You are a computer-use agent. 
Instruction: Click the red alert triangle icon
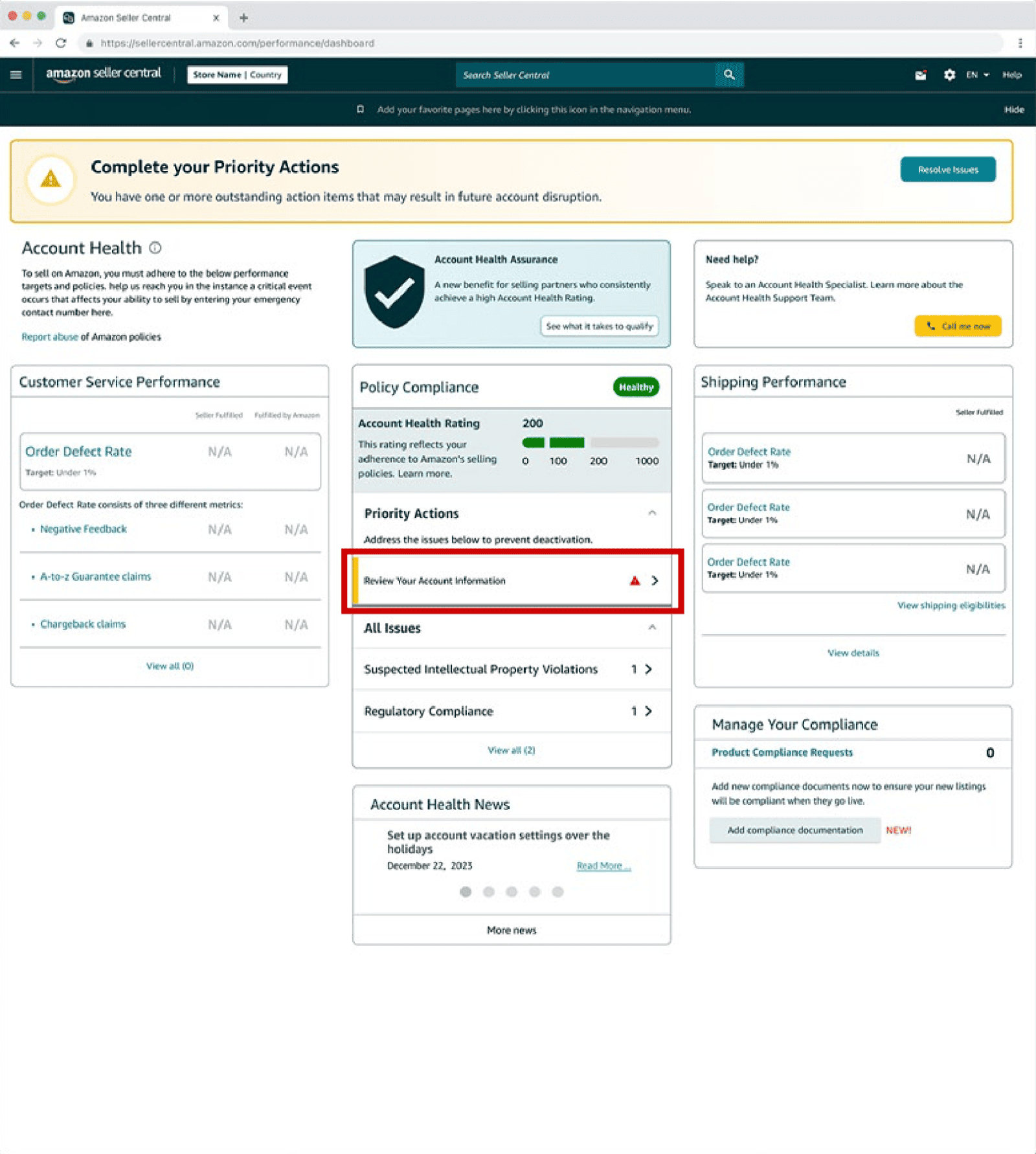click(635, 581)
